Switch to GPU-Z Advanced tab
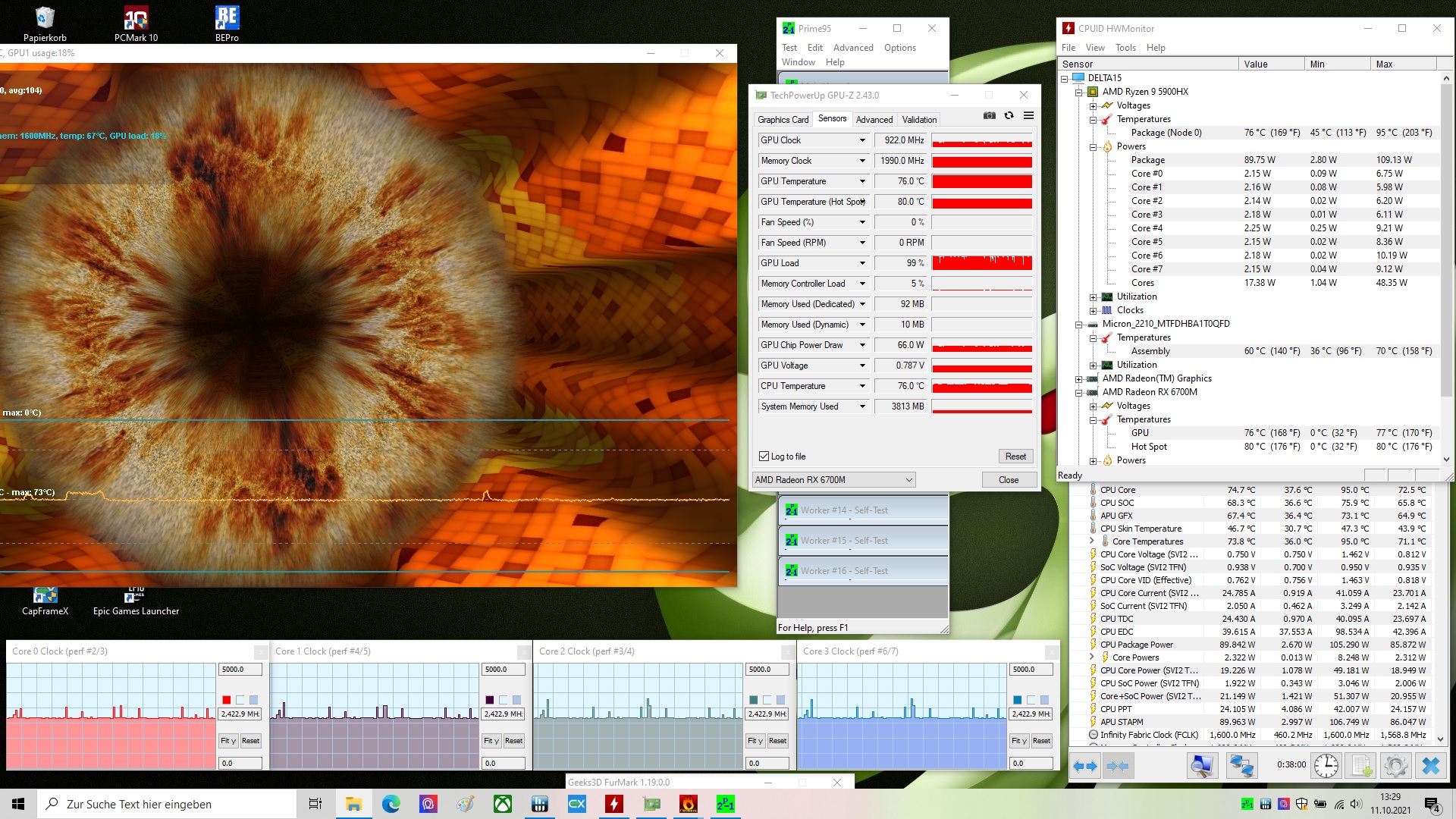 (874, 119)
